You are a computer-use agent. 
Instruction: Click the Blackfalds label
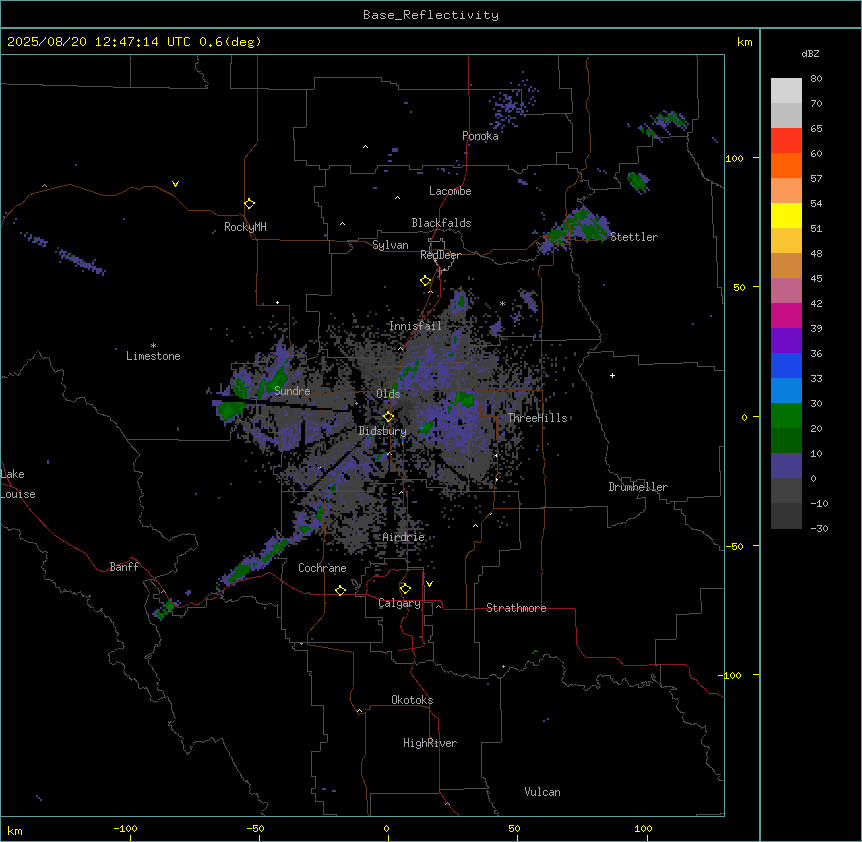pyautogui.click(x=441, y=223)
